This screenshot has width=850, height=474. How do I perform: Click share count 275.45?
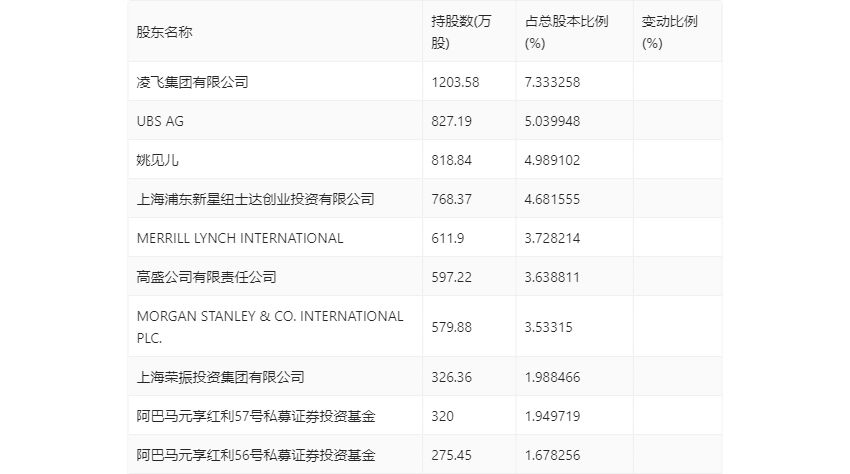(x=452, y=455)
